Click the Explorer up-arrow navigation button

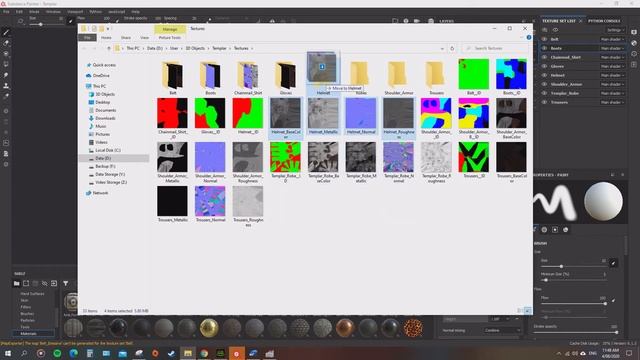click(x=109, y=48)
